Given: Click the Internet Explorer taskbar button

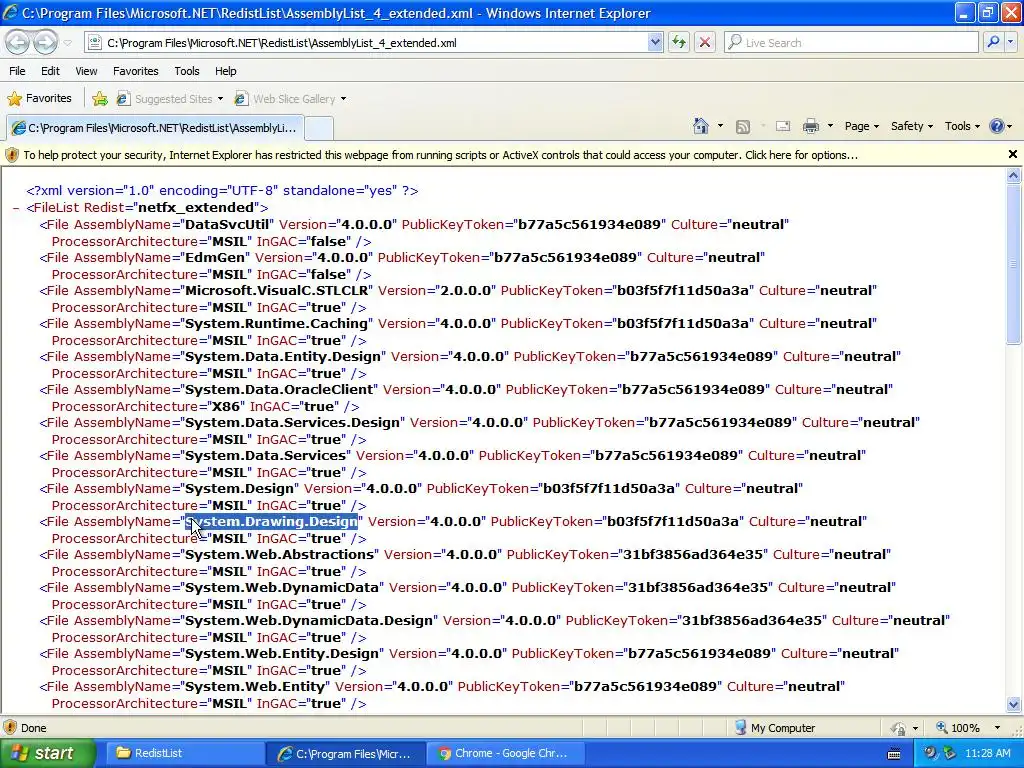Looking at the screenshot, I should pyautogui.click(x=345, y=754).
